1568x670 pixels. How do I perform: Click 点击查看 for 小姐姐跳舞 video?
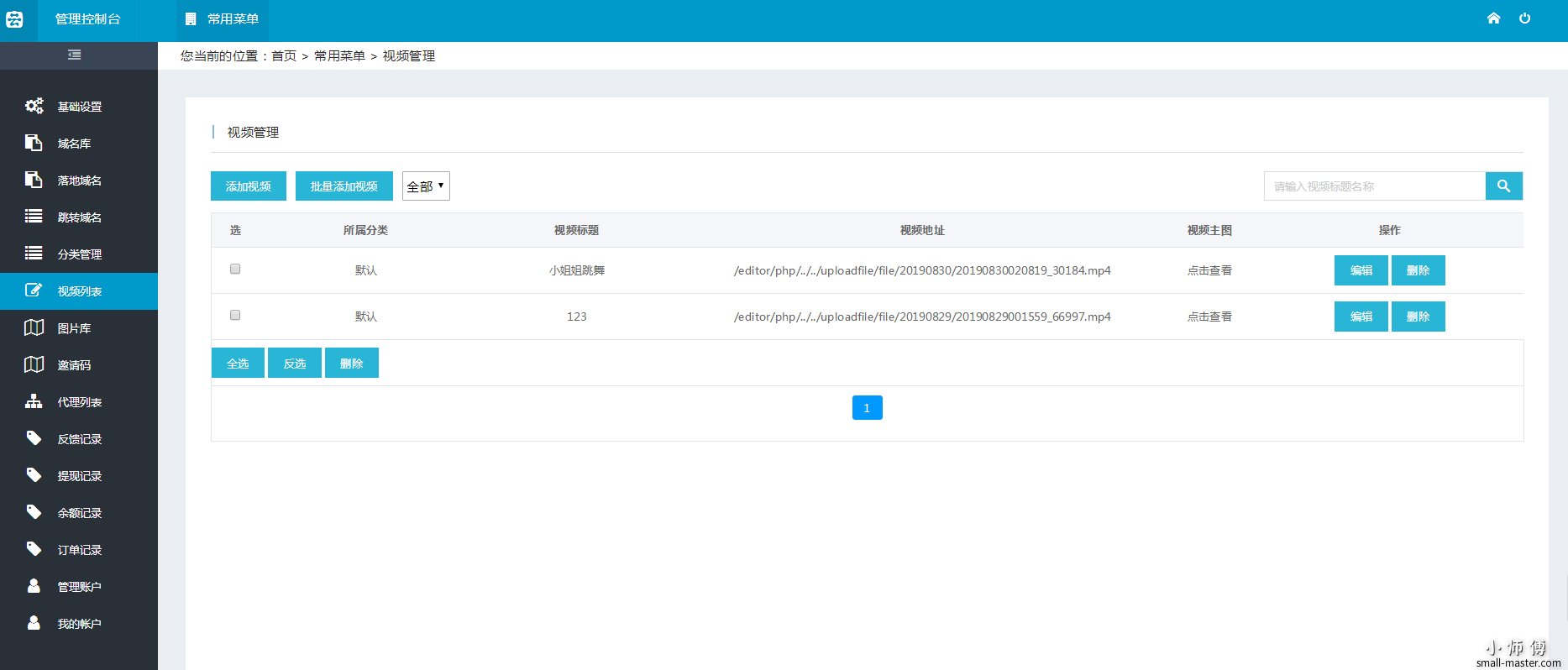click(1209, 270)
